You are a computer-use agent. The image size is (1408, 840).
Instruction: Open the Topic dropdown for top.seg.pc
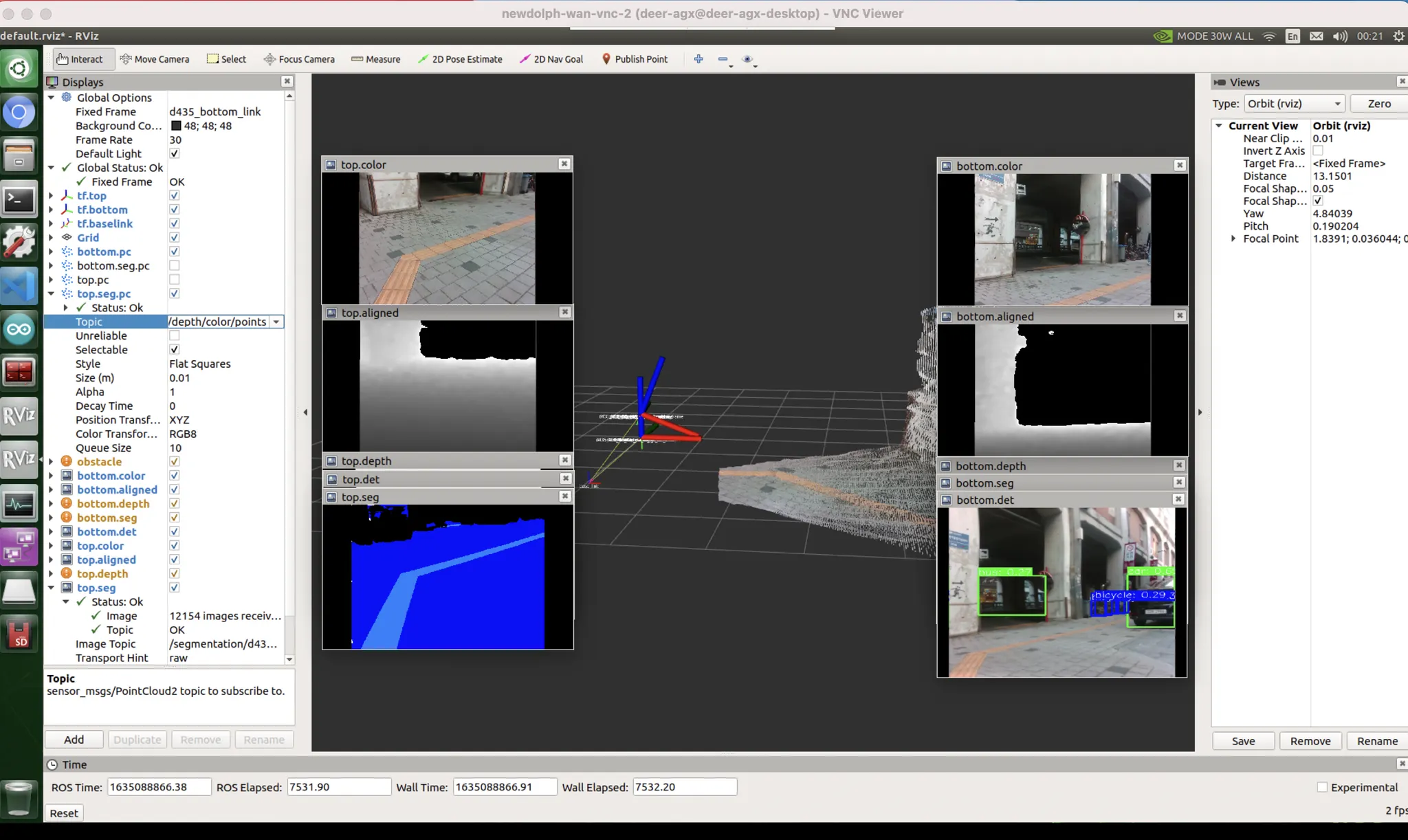[x=276, y=322]
